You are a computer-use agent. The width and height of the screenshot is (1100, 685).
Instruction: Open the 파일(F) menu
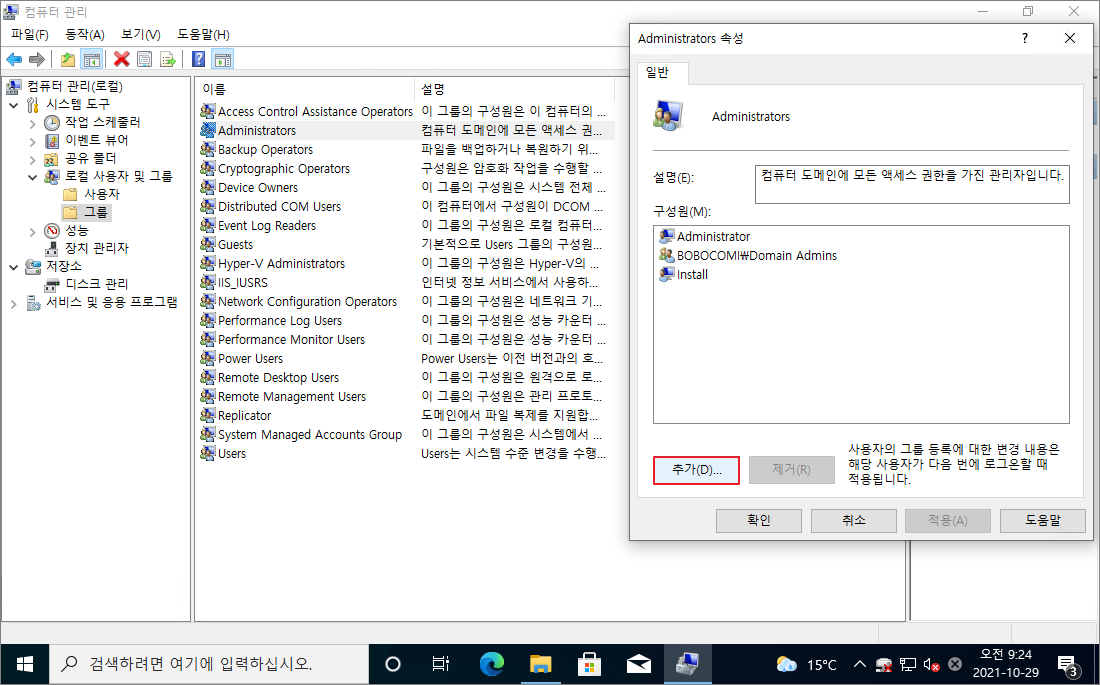pos(29,34)
